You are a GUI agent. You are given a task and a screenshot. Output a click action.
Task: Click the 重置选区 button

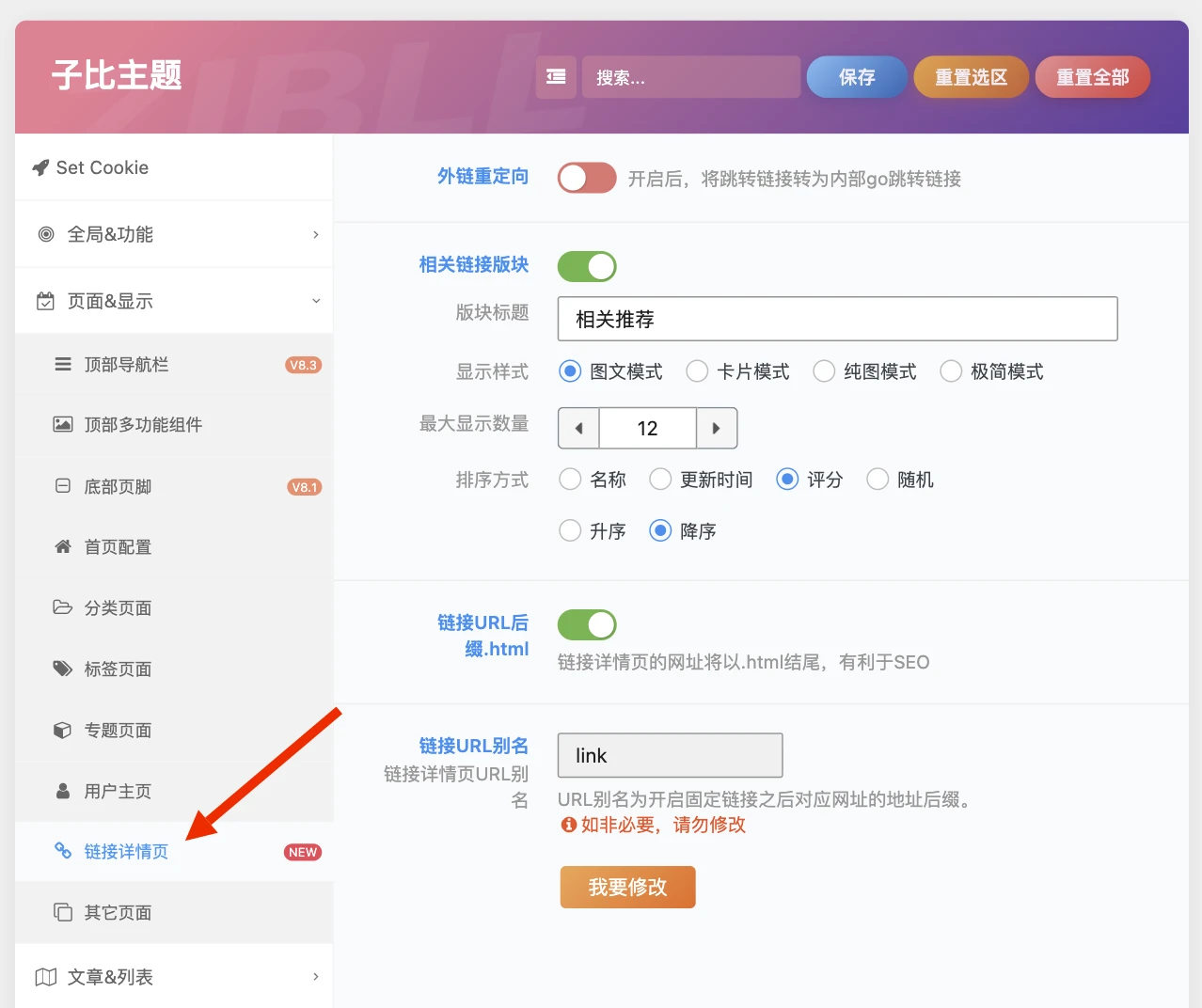tap(971, 77)
